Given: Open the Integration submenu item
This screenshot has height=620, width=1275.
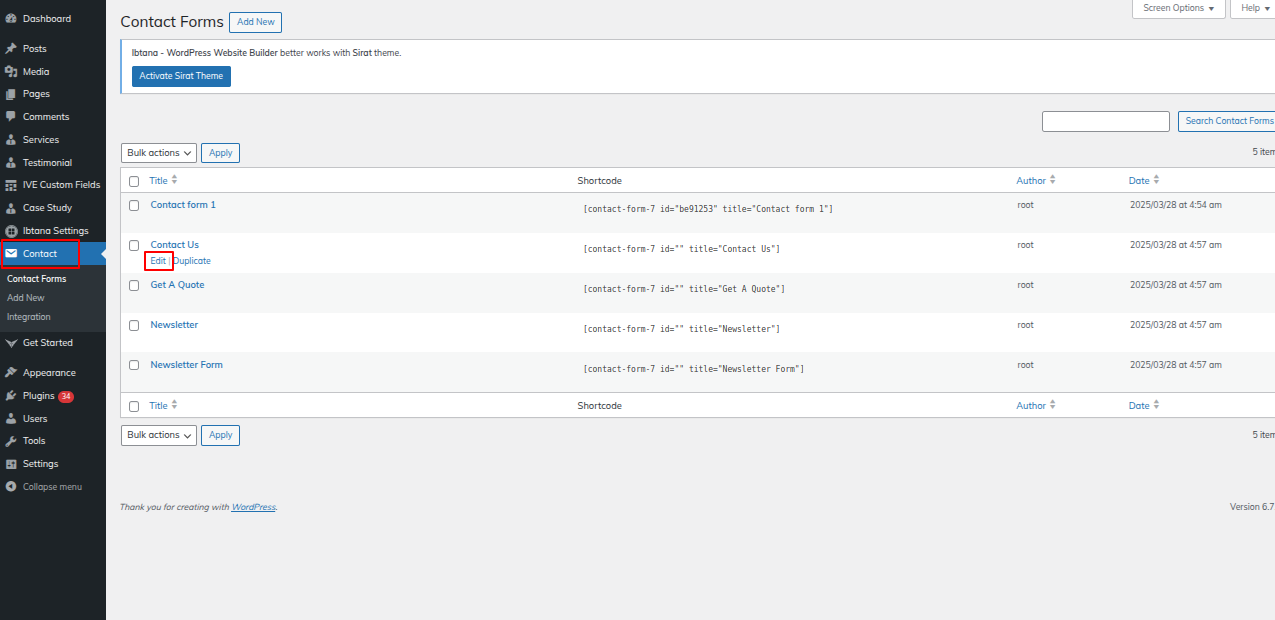Looking at the screenshot, I should click(29, 317).
